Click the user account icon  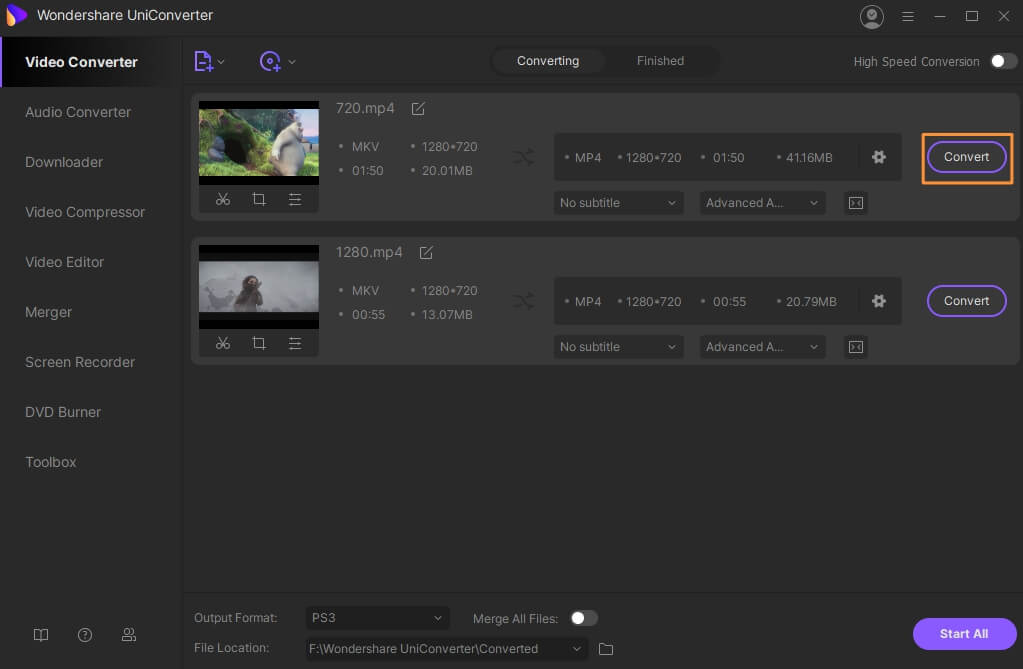872,16
